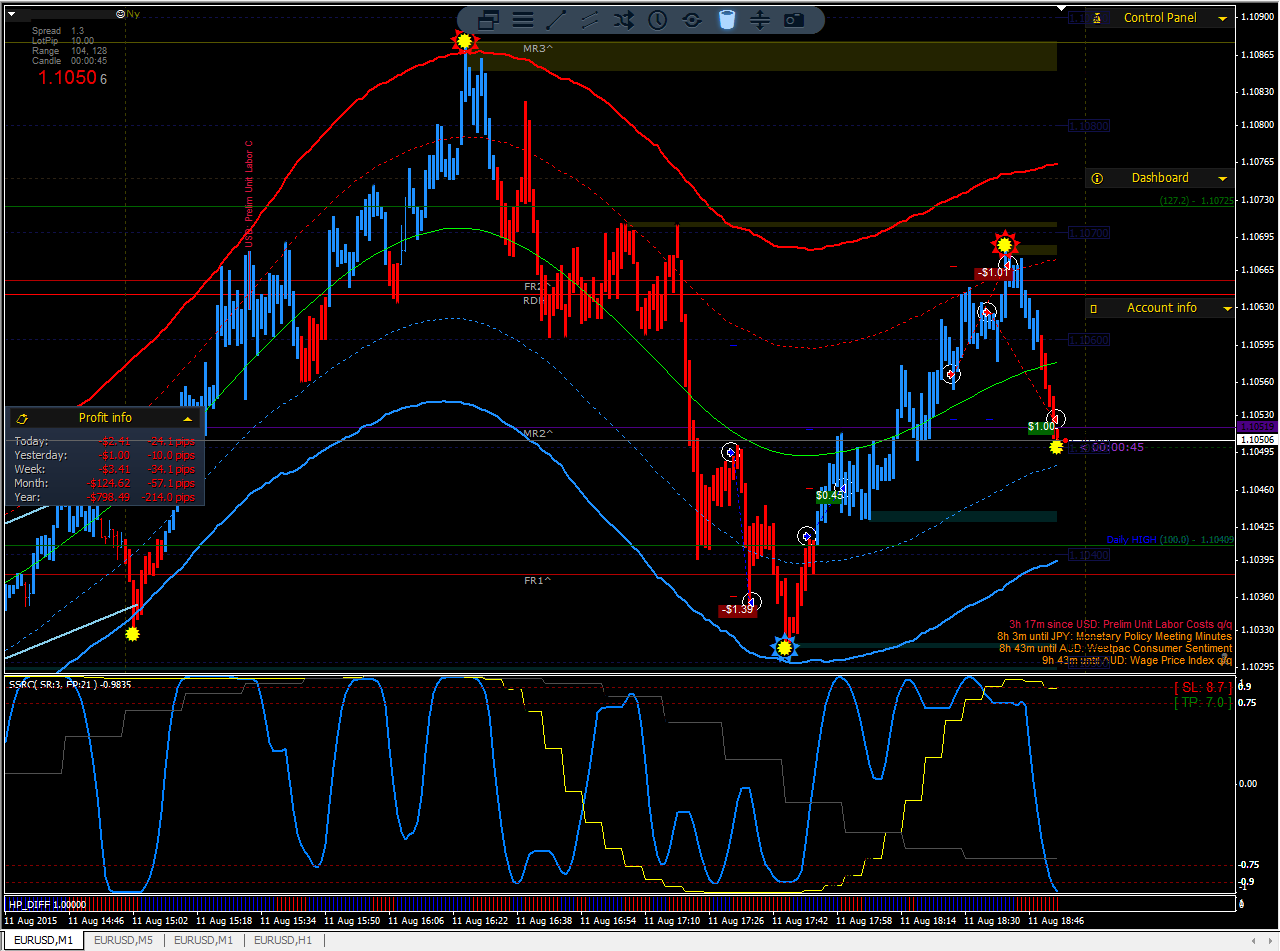
Task: Click the Yesterday row in Profit info
Action: pos(105,455)
